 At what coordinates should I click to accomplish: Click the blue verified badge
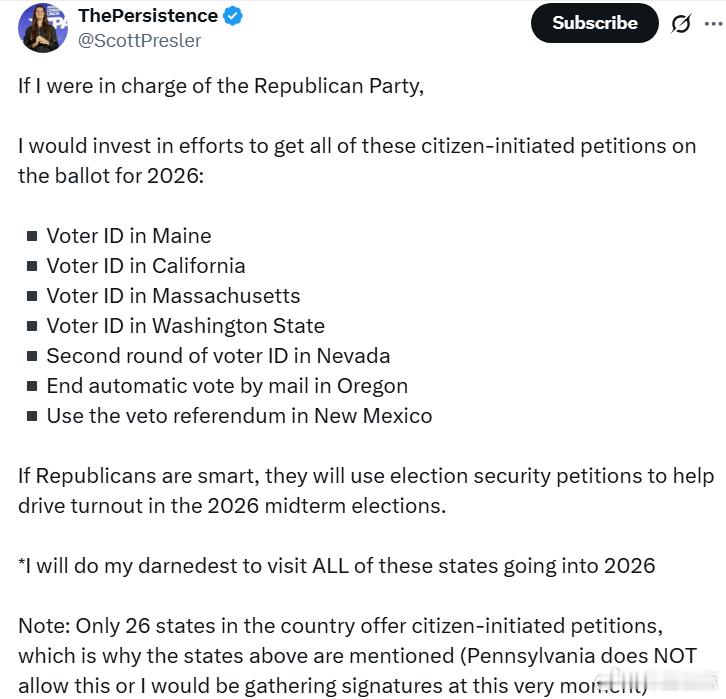[232, 16]
